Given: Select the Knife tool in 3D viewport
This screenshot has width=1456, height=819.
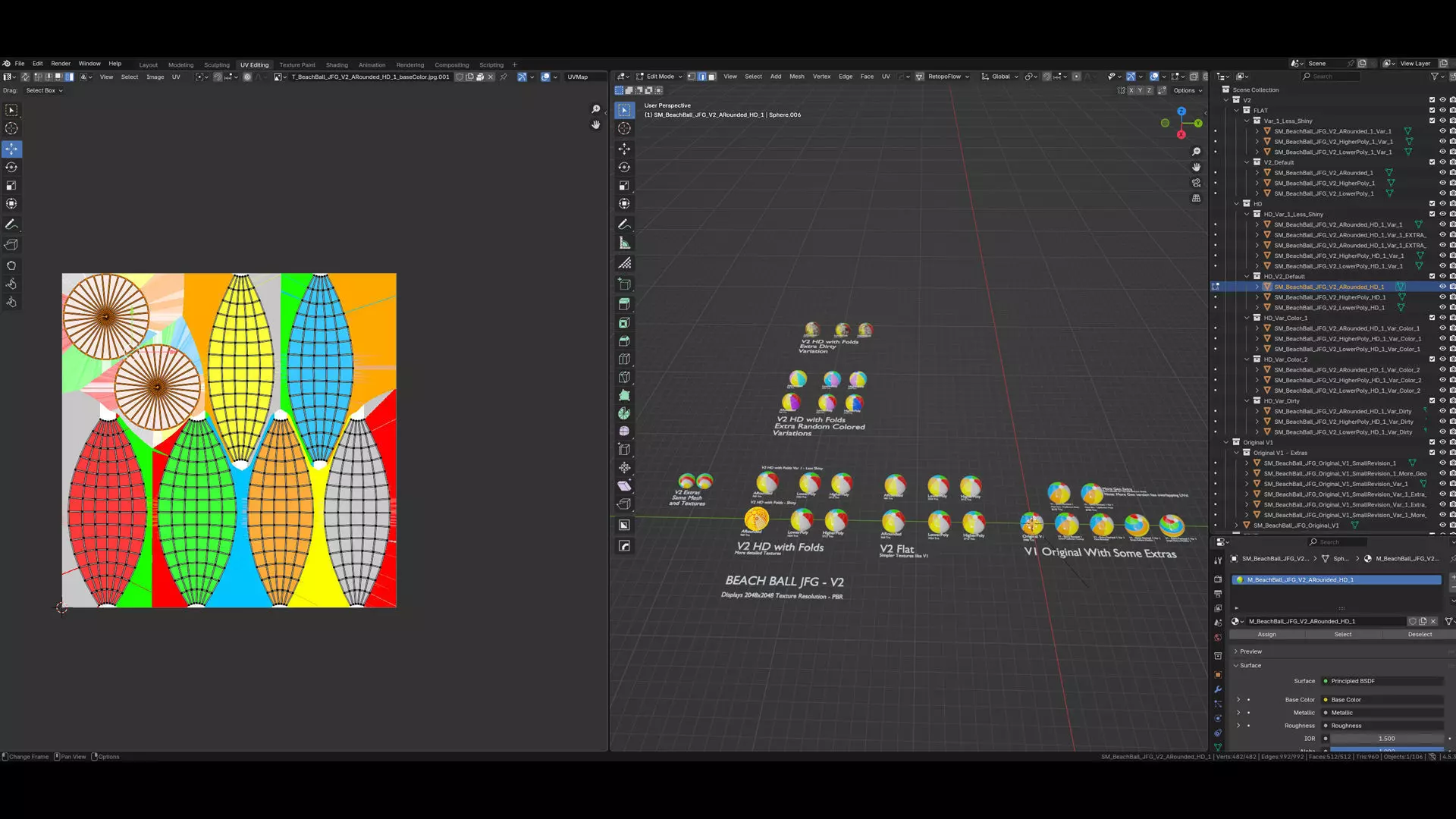Looking at the screenshot, I should [x=624, y=377].
